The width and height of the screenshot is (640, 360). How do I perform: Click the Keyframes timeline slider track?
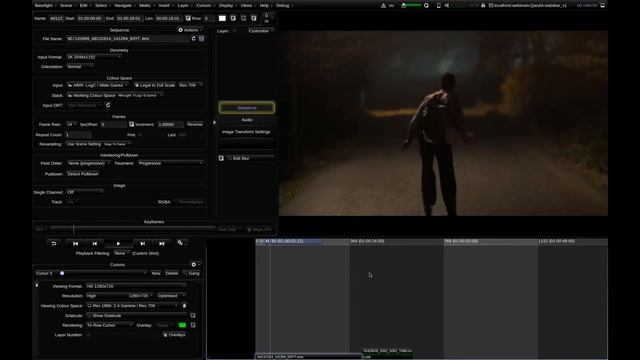pyautogui.click(x=133, y=229)
